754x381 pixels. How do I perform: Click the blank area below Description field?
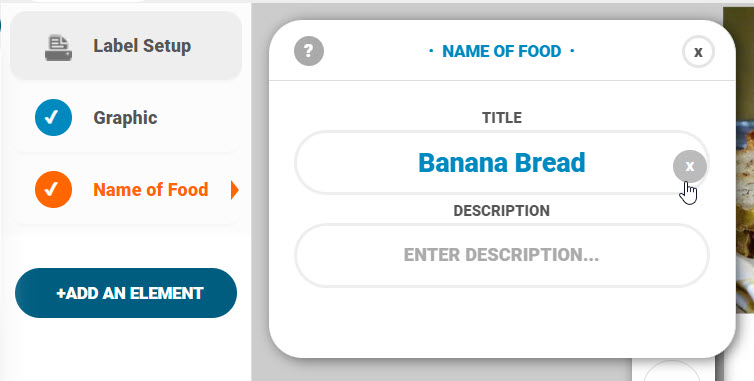(x=502, y=320)
